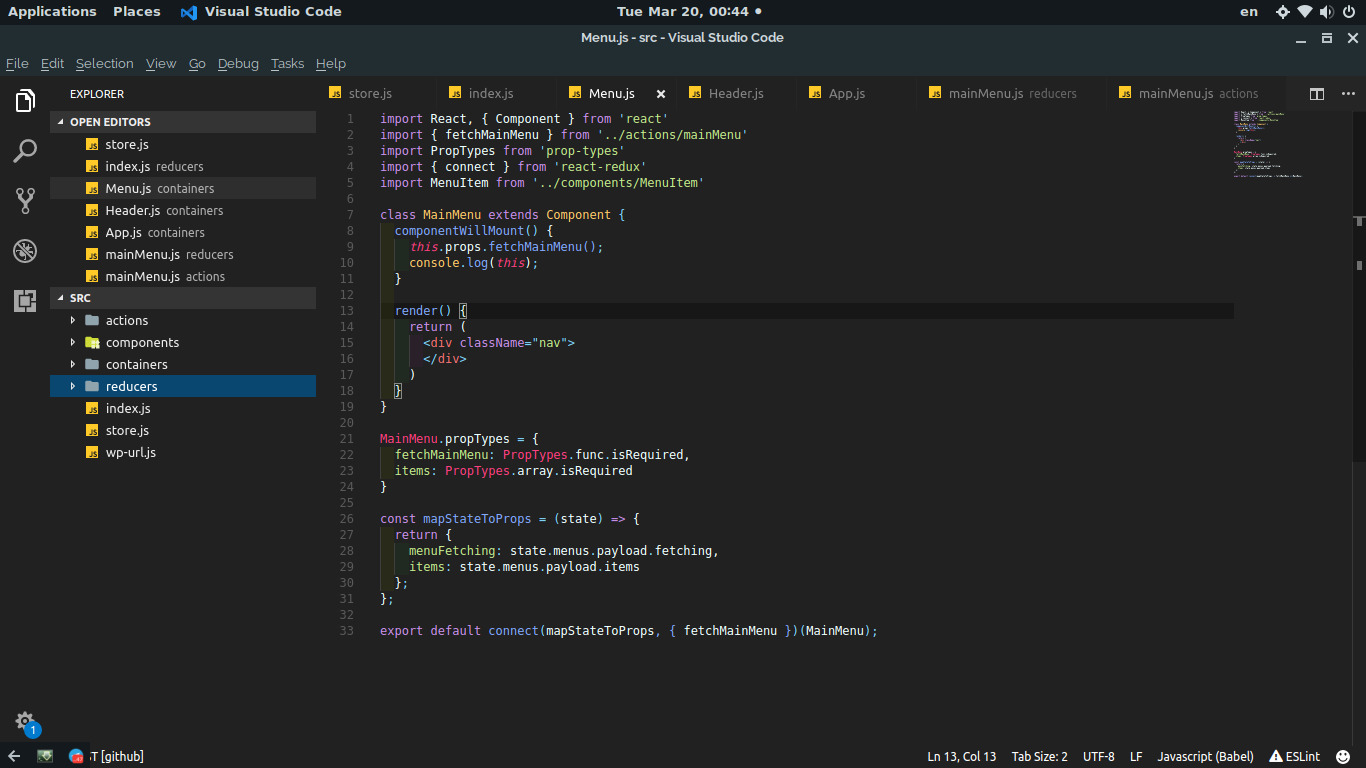Screen dimensions: 1366x768
Task: Open index.js in the SRC tree
Action: click(x=183, y=408)
